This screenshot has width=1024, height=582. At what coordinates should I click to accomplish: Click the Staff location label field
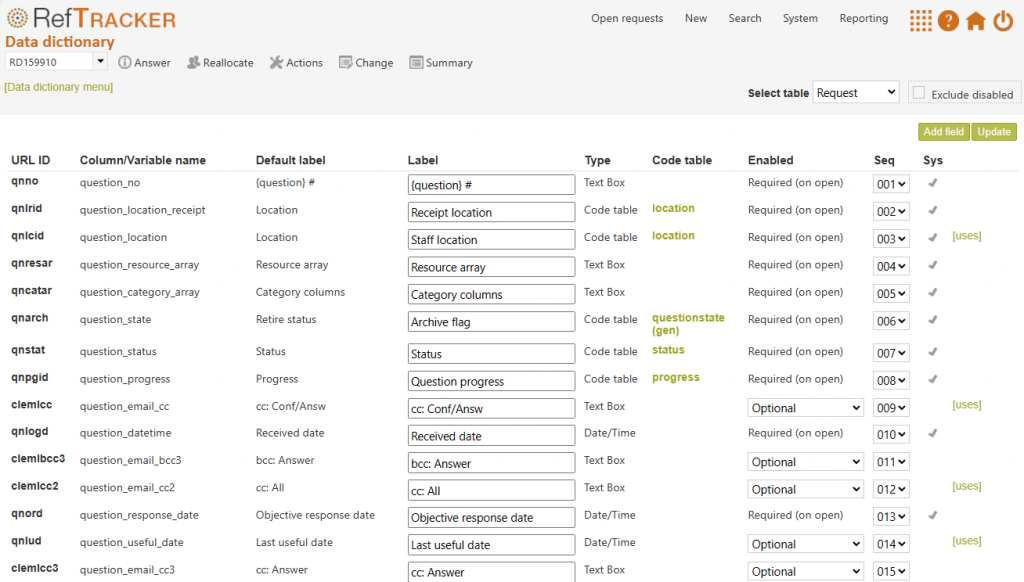coord(491,240)
